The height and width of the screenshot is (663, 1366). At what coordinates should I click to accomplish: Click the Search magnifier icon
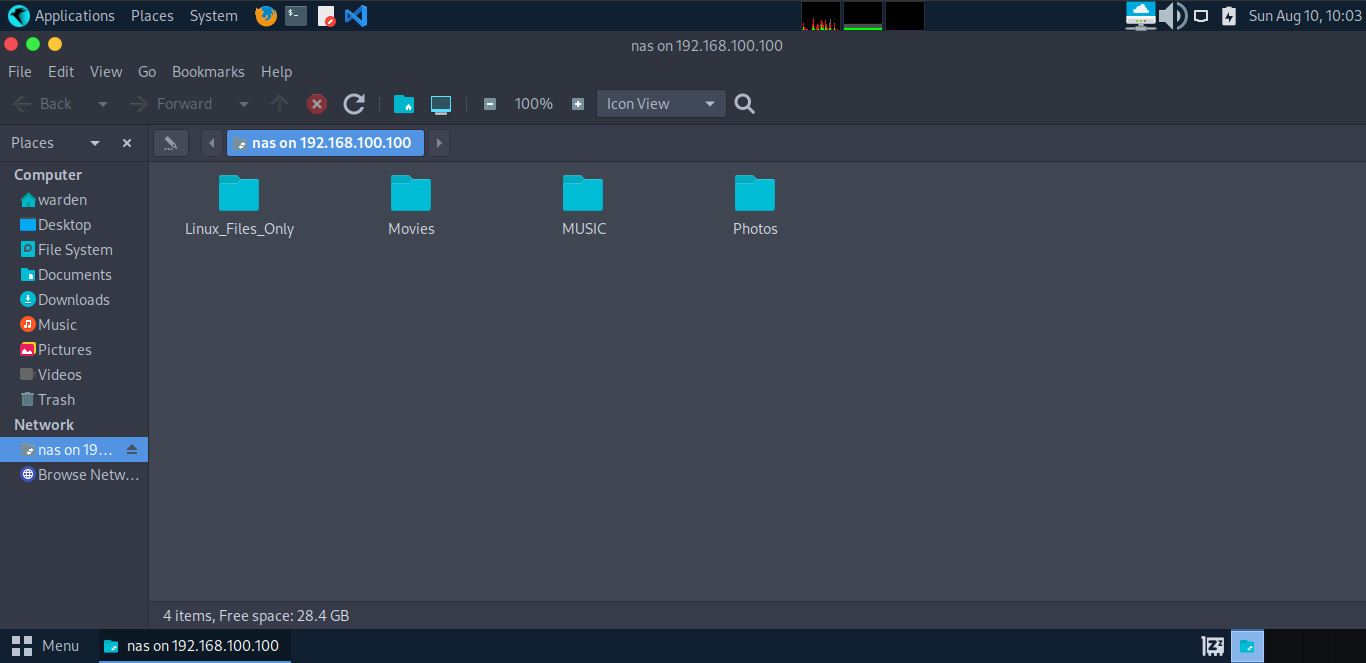pos(744,104)
